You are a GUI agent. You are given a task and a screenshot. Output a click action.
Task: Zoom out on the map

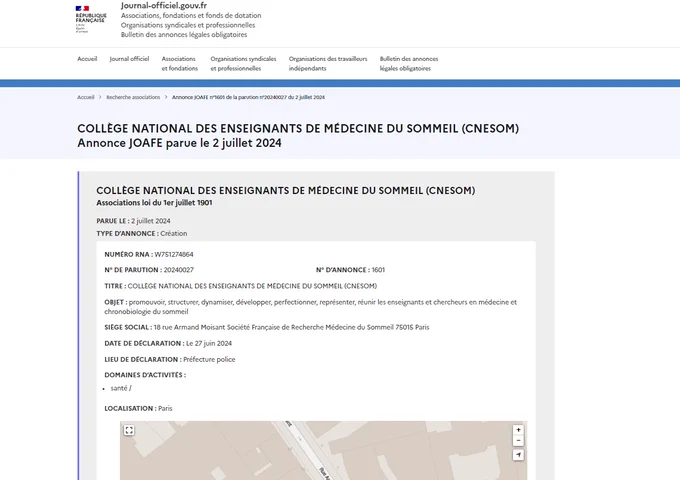[518, 441]
